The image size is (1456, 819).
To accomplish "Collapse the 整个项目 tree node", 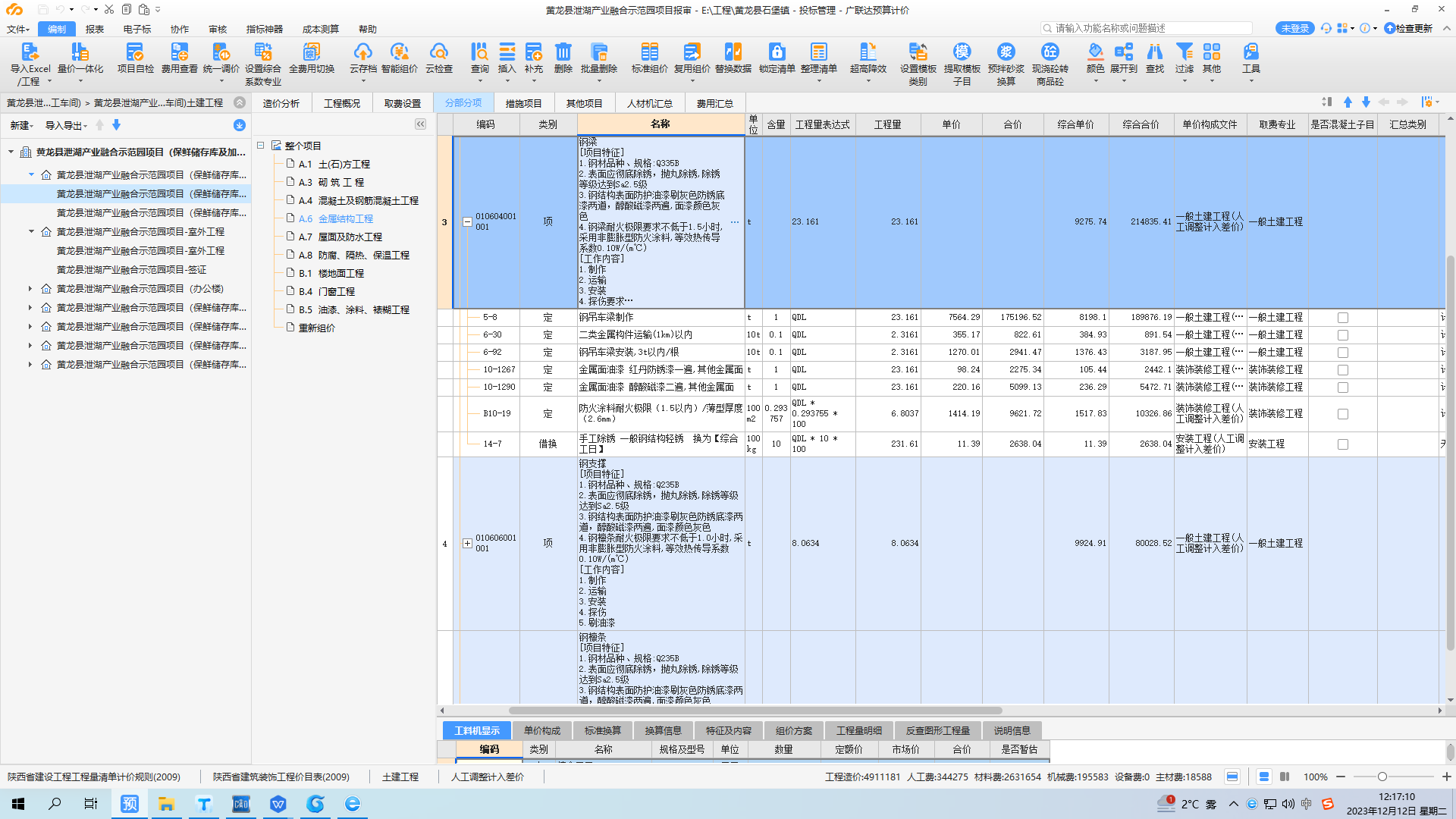I will click(260, 145).
